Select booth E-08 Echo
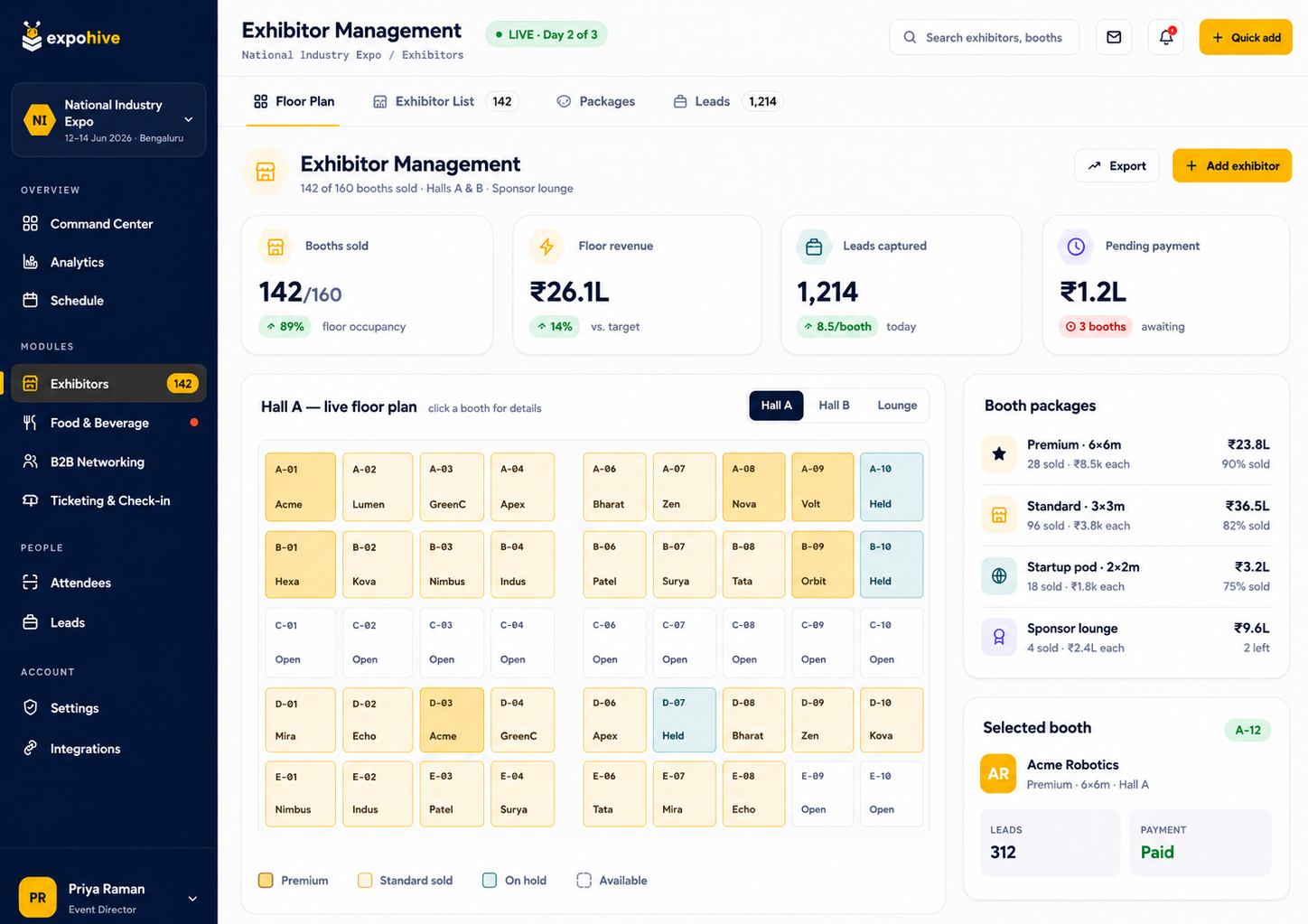Screen dimensions: 1308x924 coord(753,793)
